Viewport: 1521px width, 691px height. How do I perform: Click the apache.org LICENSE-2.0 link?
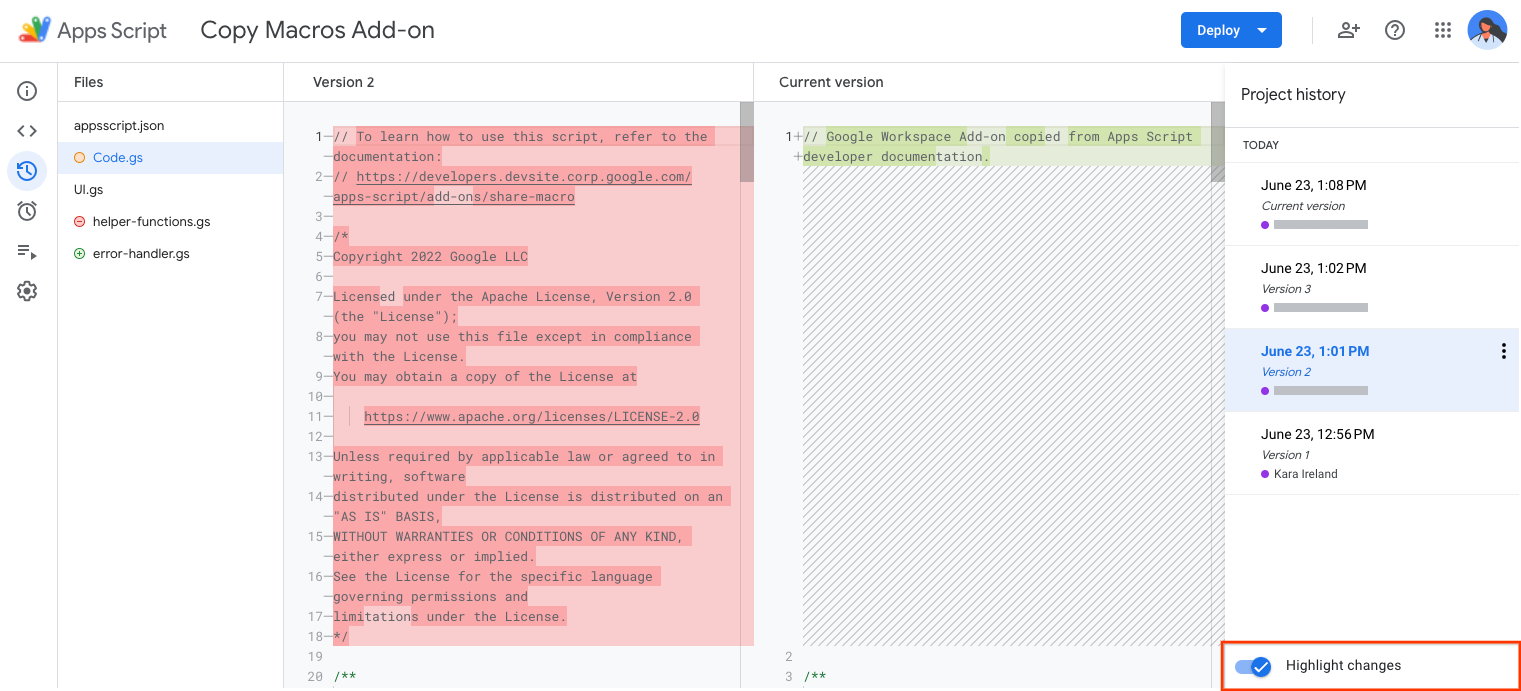coord(531,417)
